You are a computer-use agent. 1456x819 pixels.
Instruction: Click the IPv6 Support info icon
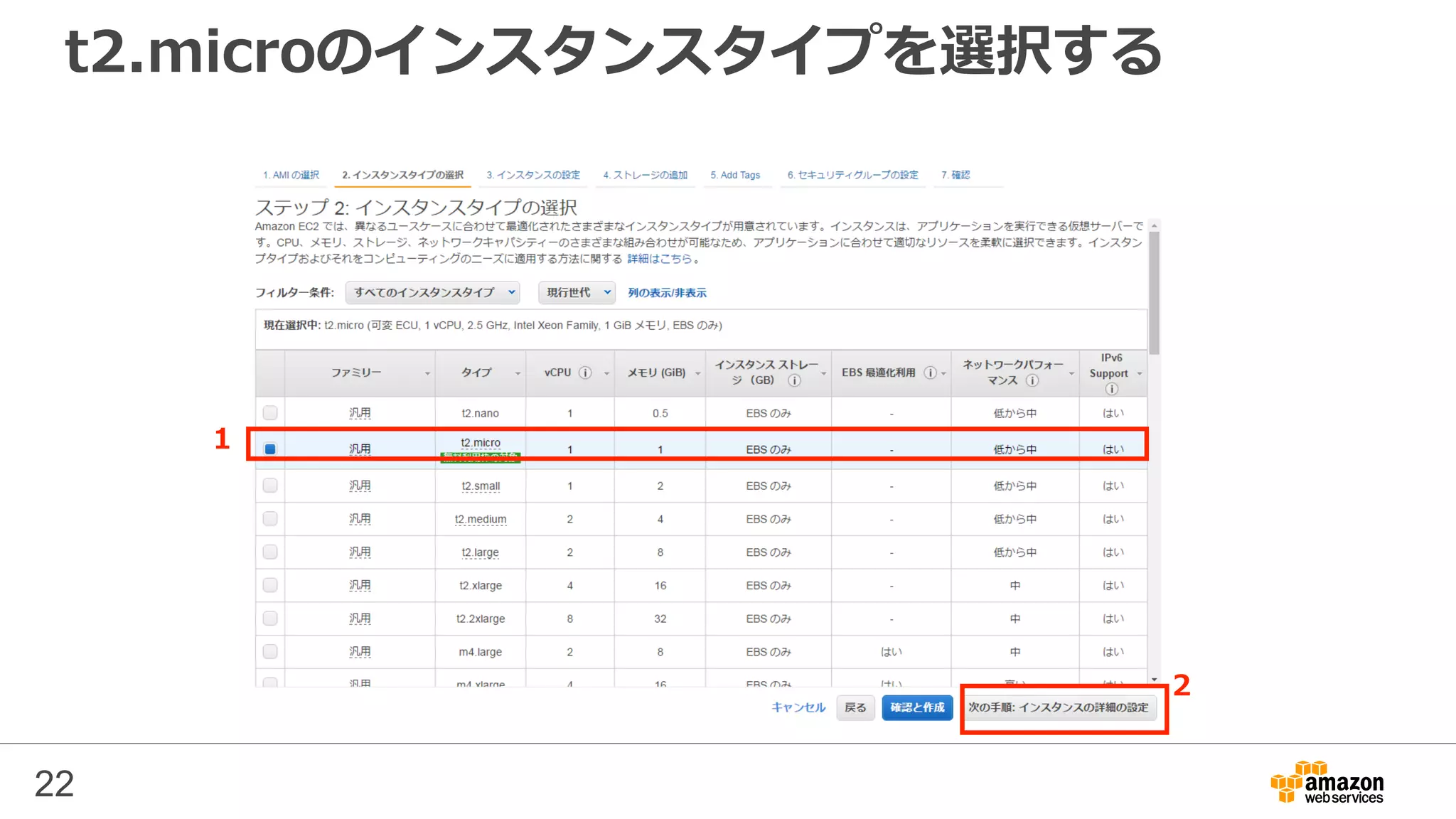(1112, 389)
